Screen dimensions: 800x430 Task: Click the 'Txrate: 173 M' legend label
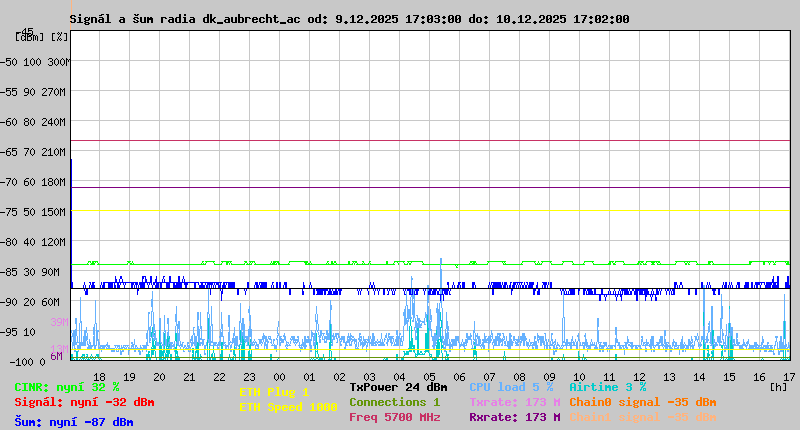coord(515,402)
